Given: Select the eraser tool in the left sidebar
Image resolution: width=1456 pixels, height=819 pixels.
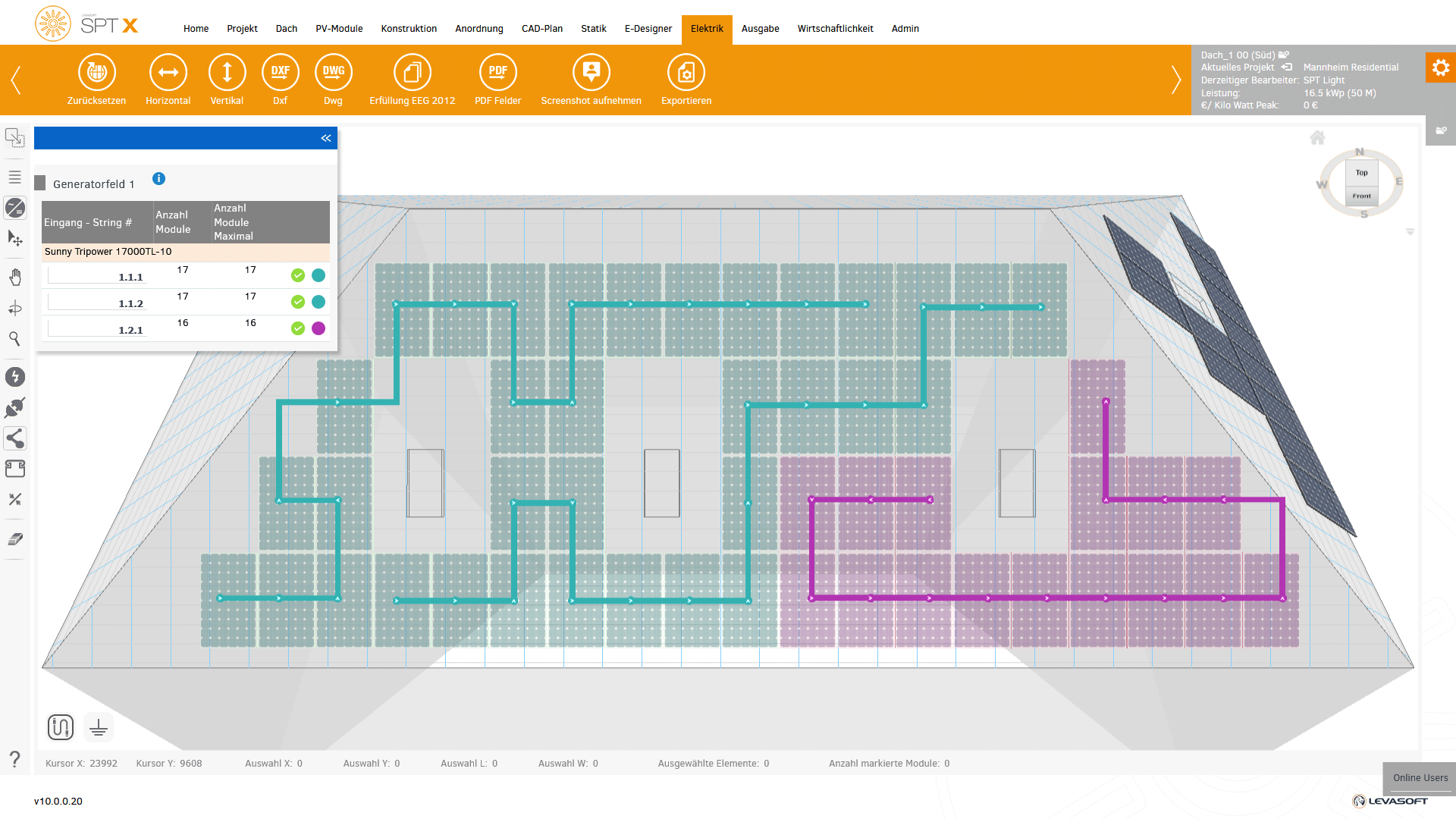Looking at the screenshot, I should 15,539.
